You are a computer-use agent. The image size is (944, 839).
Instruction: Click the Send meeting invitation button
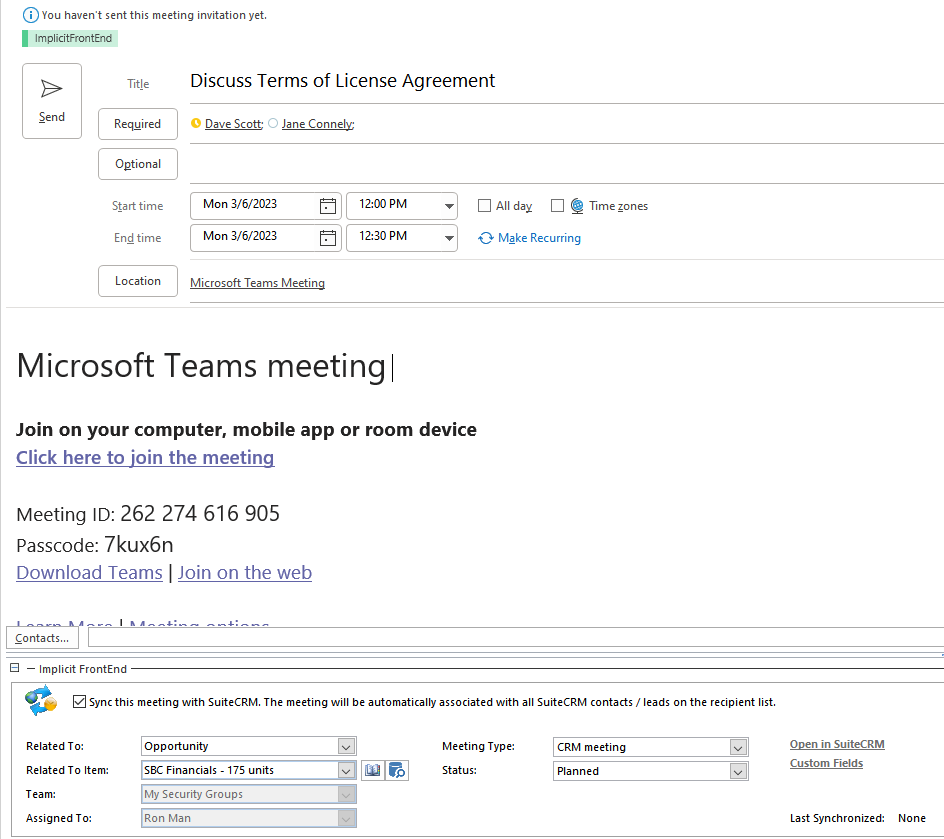[52, 101]
